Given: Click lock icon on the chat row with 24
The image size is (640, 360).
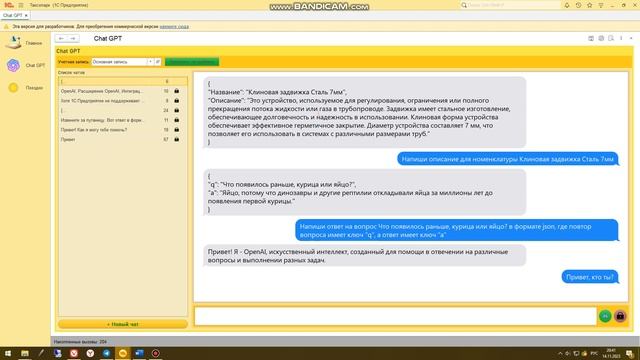Looking at the screenshot, I should click(177, 110).
